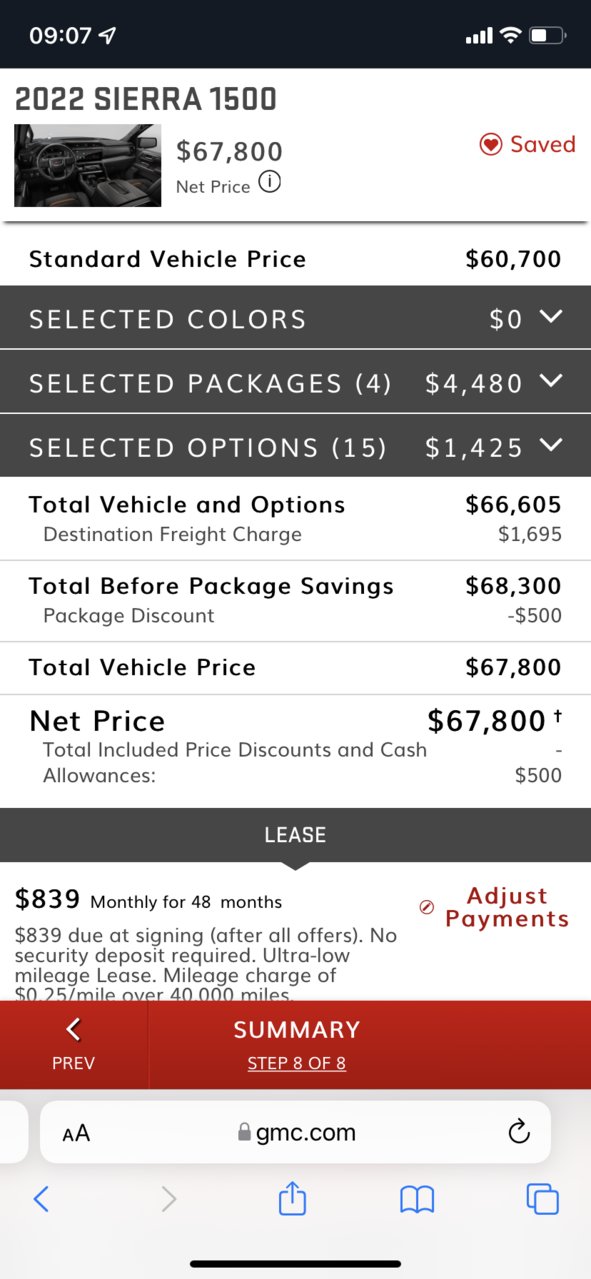This screenshot has height=1279, width=591.
Task: Open the Sierra 1500 interior thumbnail
Action: [x=88, y=165]
